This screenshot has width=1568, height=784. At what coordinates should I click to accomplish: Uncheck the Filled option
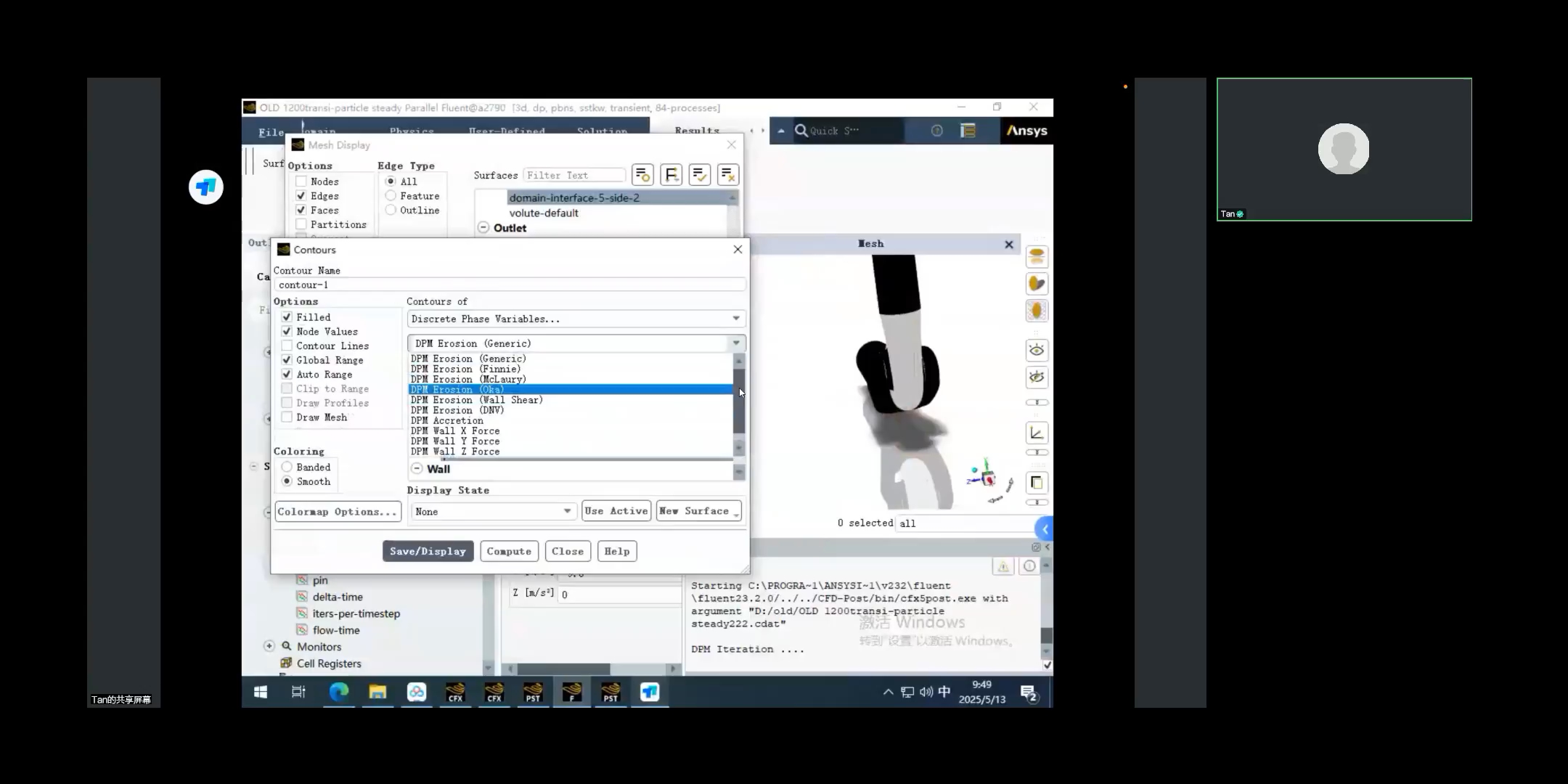point(287,317)
